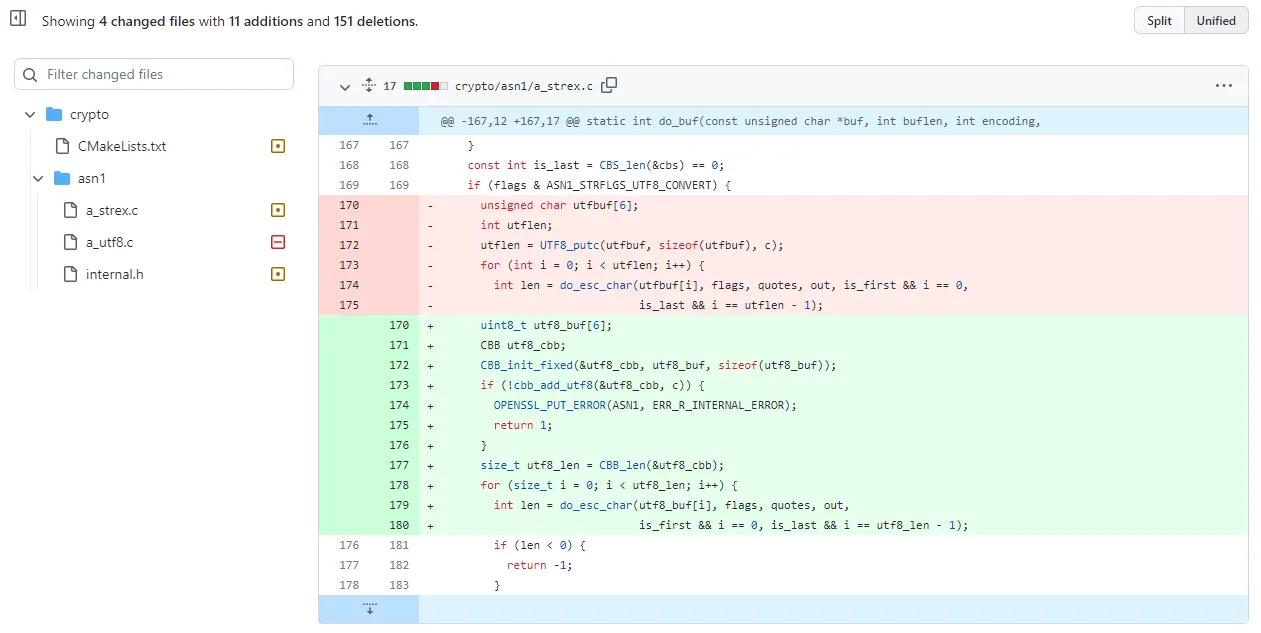Expand hunk upward above the diff
The height and width of the screenshot is (633, 1261).
(x=369, y=120)
